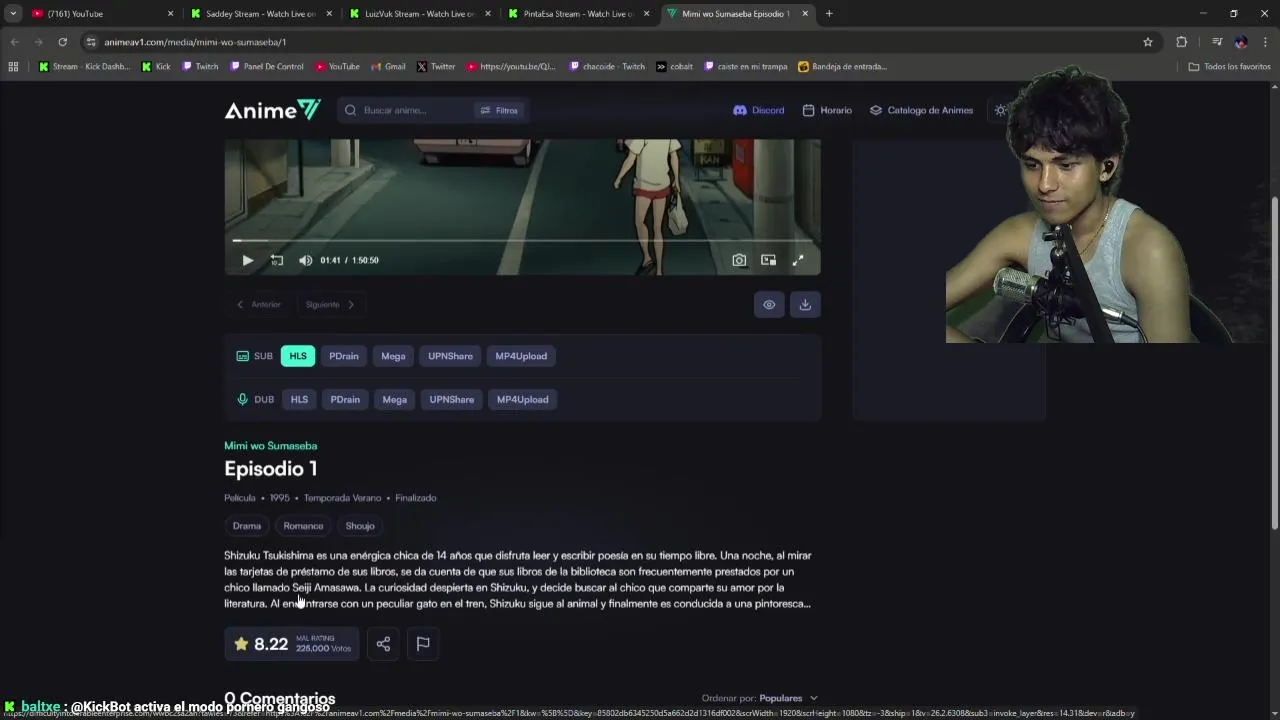Open the Stream - Kick Dashboard bookmark

pyautogui.click(x=84, y=67)
